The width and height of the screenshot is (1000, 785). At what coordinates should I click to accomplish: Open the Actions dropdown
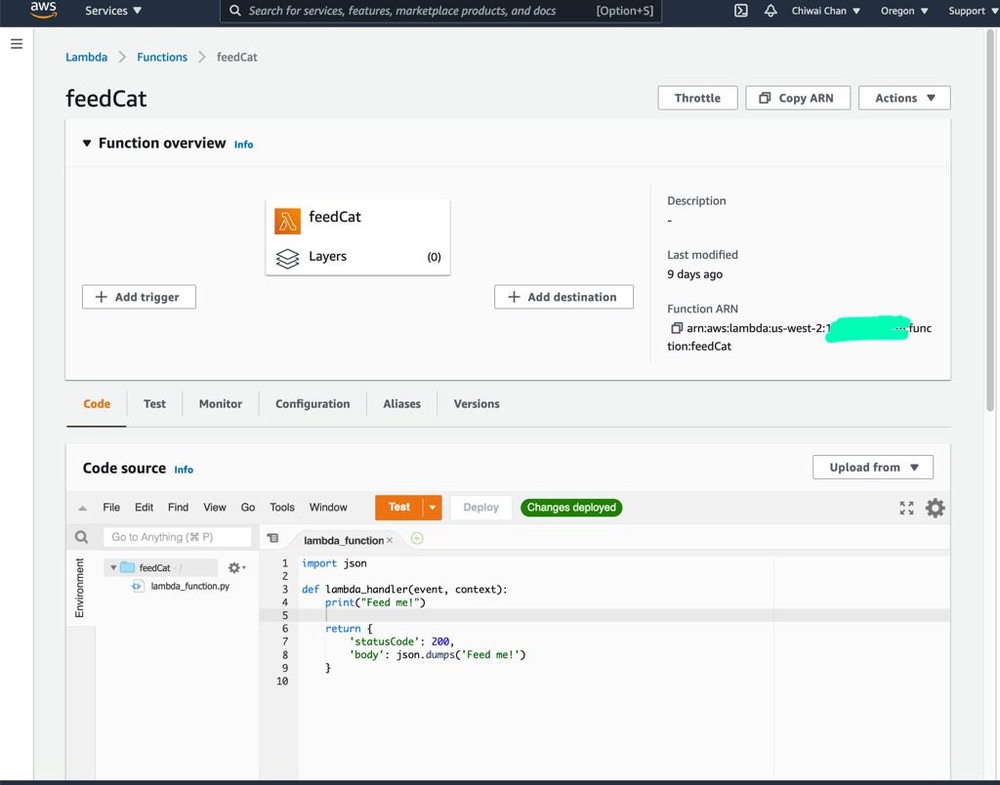point(904,98)
